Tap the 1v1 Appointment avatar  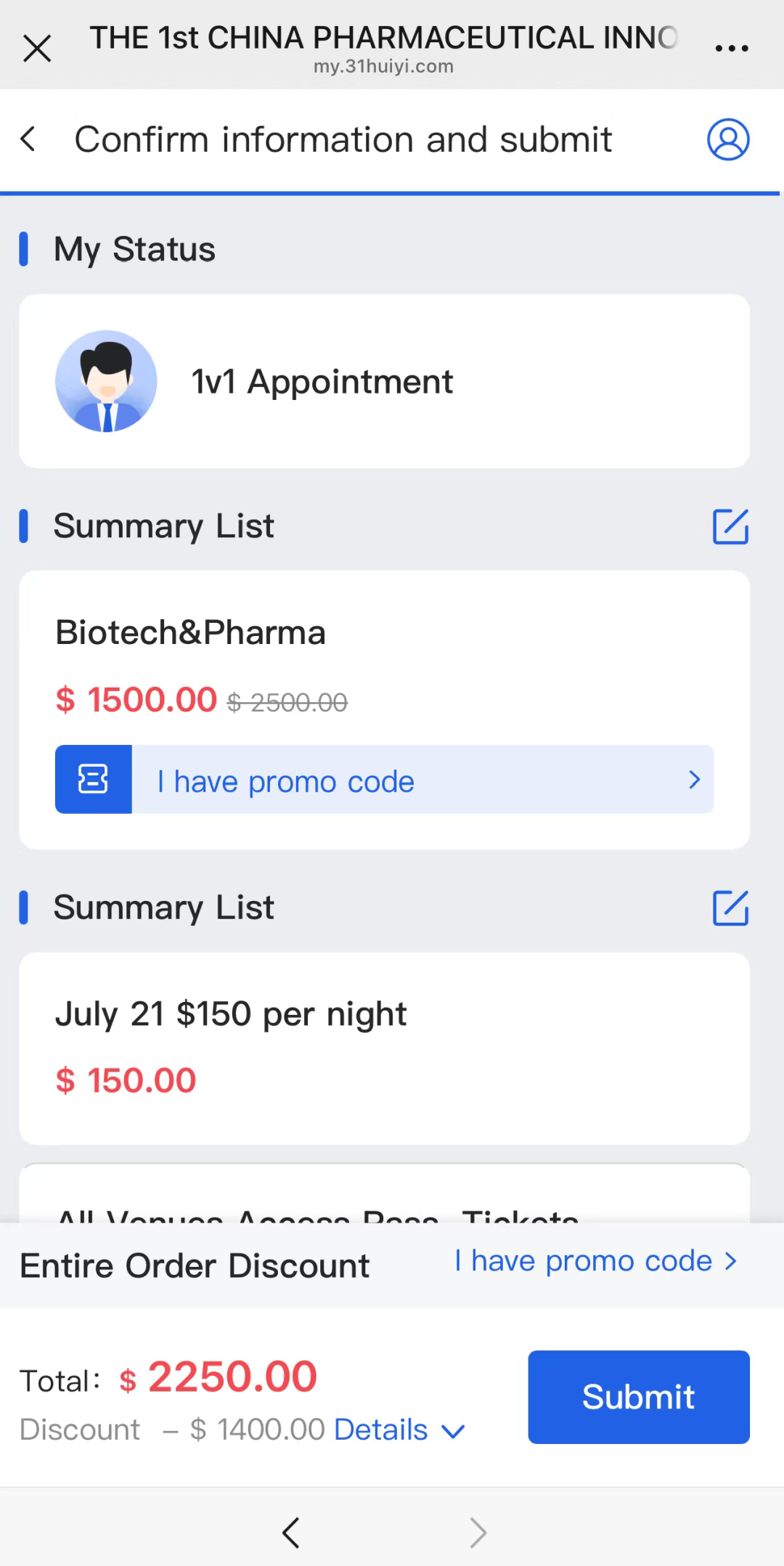106,381
